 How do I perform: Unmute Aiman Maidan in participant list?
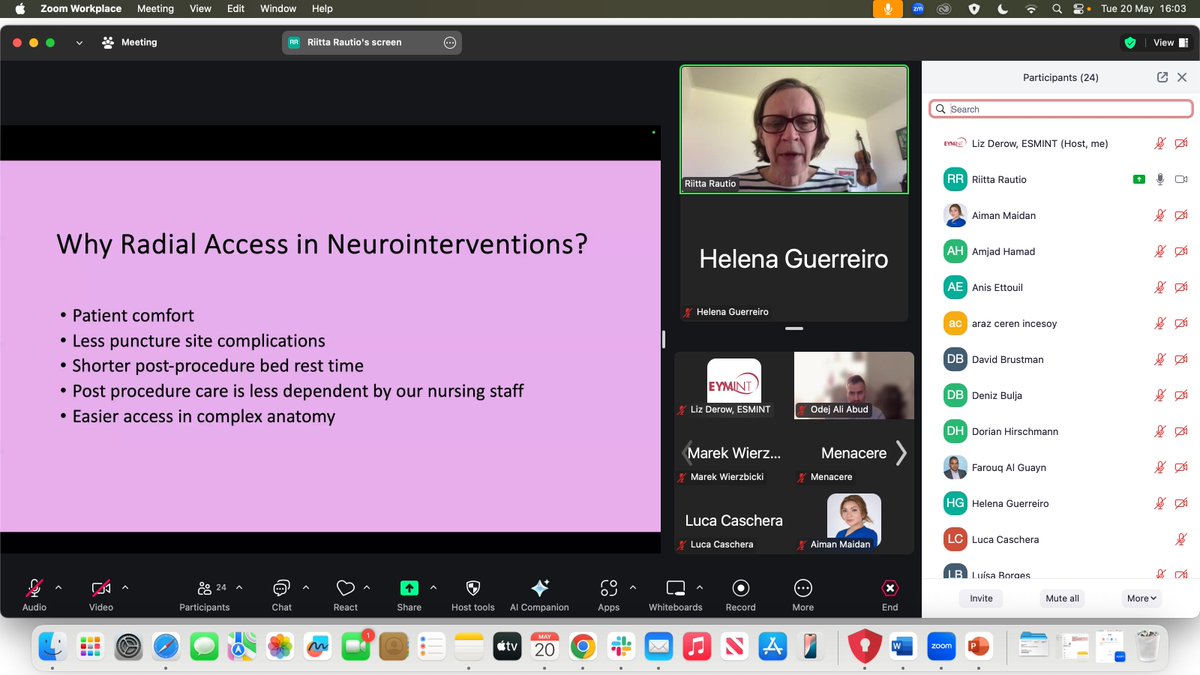pos(1160,215)
